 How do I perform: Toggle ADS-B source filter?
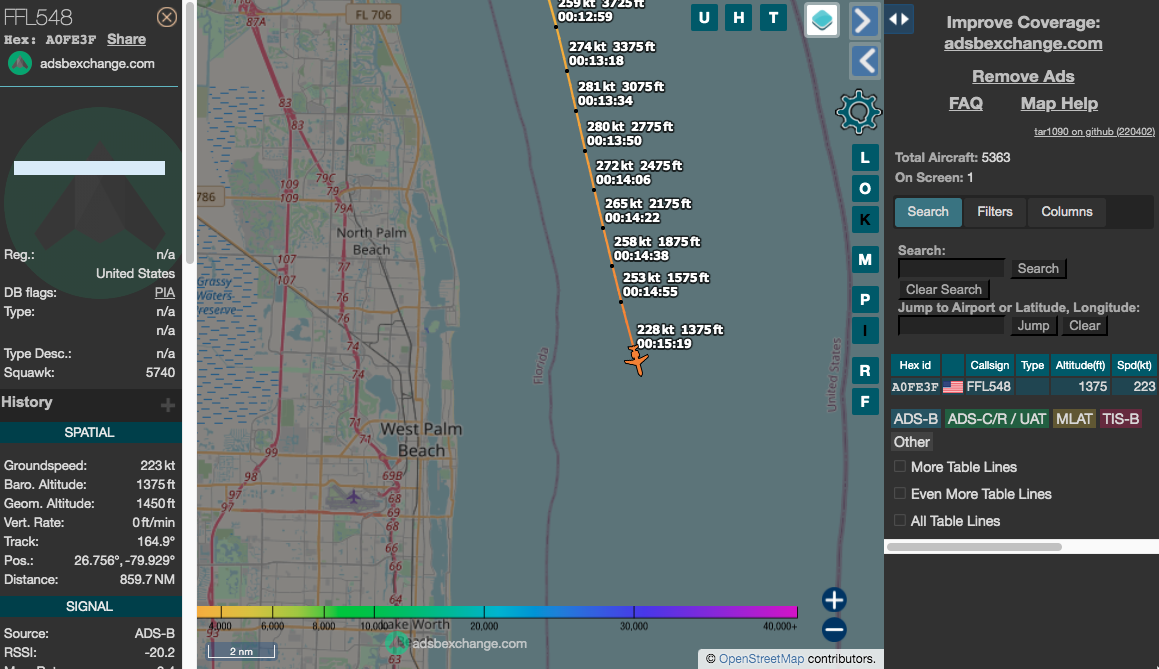pyautogui.click(x=915, y=419)
